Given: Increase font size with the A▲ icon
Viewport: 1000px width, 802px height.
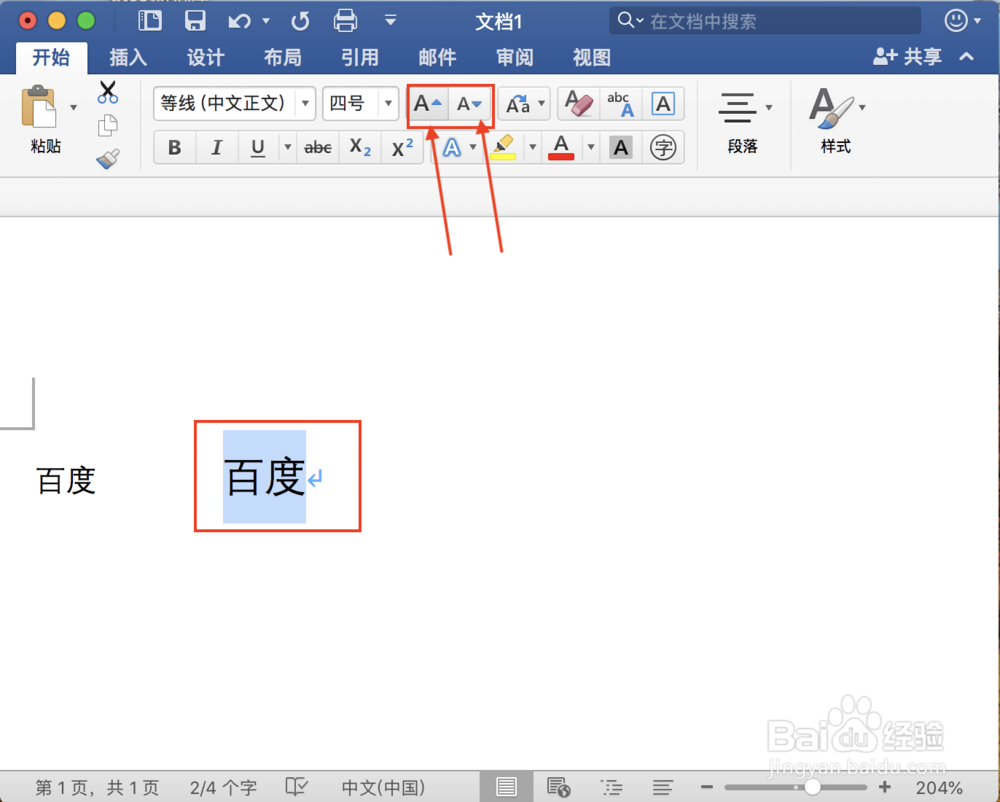Looking at the screenshot, I should [427, 103].
